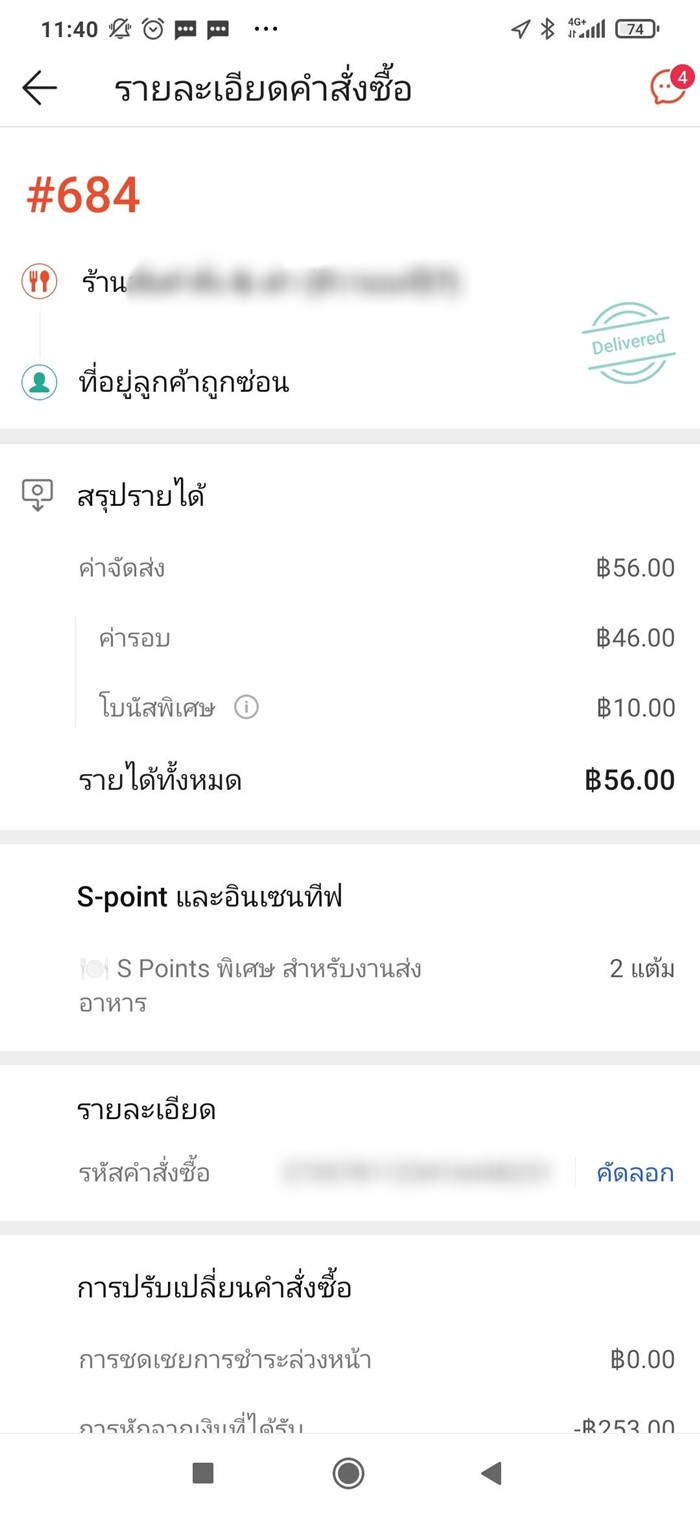Viewport: 700px width, 1517px height.
Task: Tap the alarm clock status bar icon
Action: [153, 29]
